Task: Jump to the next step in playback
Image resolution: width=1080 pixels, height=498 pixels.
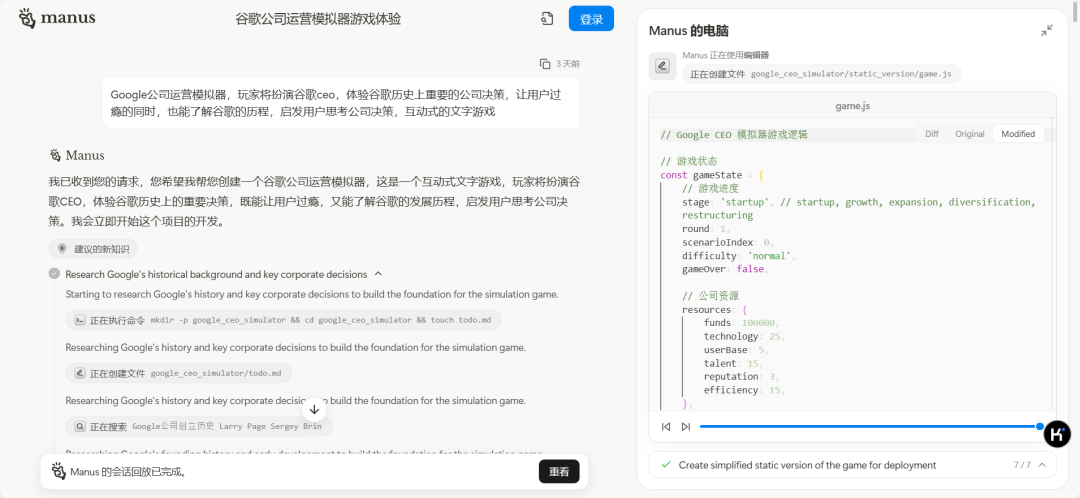Action: pyautogui.click(x=685, y=426)
